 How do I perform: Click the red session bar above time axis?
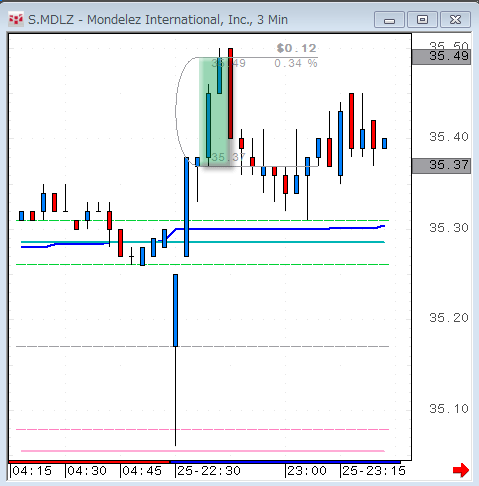coord(89,462)
